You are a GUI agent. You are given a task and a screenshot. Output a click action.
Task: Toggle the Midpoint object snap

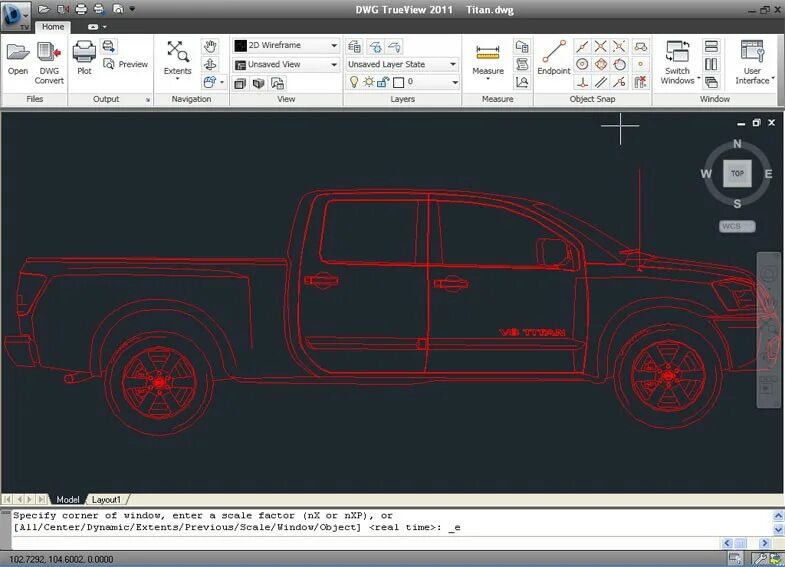pos(582,47)
